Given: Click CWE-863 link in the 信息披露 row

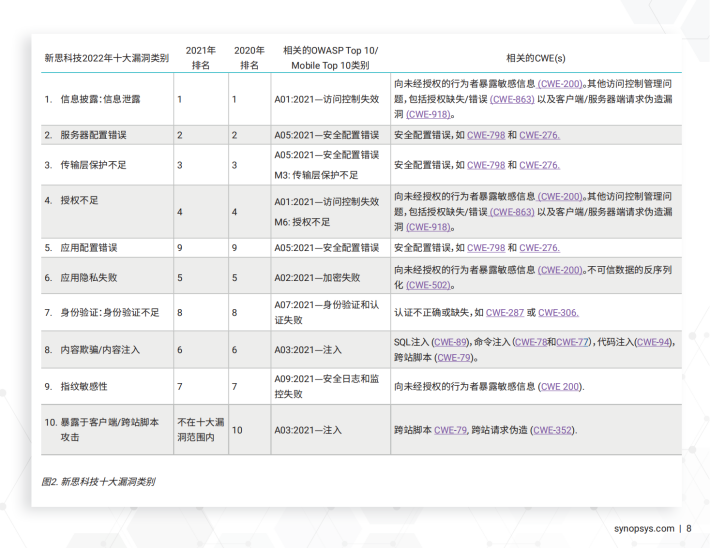Looking at the screenshot, I should click(x=511, y=100).
